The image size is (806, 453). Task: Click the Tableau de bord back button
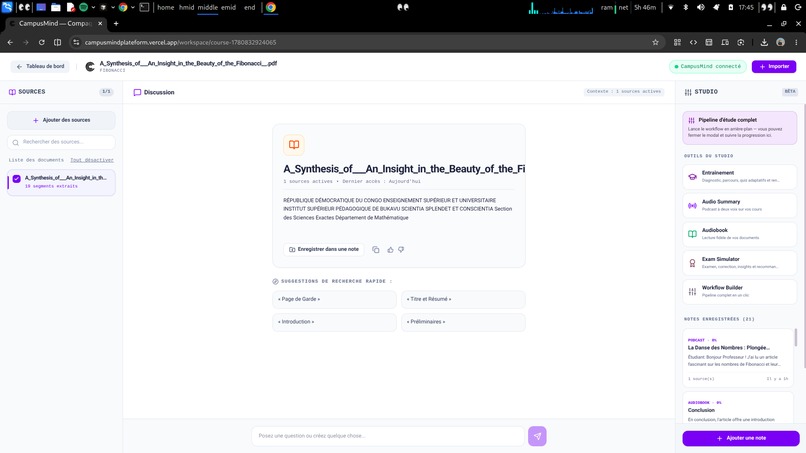click(40, 66)
